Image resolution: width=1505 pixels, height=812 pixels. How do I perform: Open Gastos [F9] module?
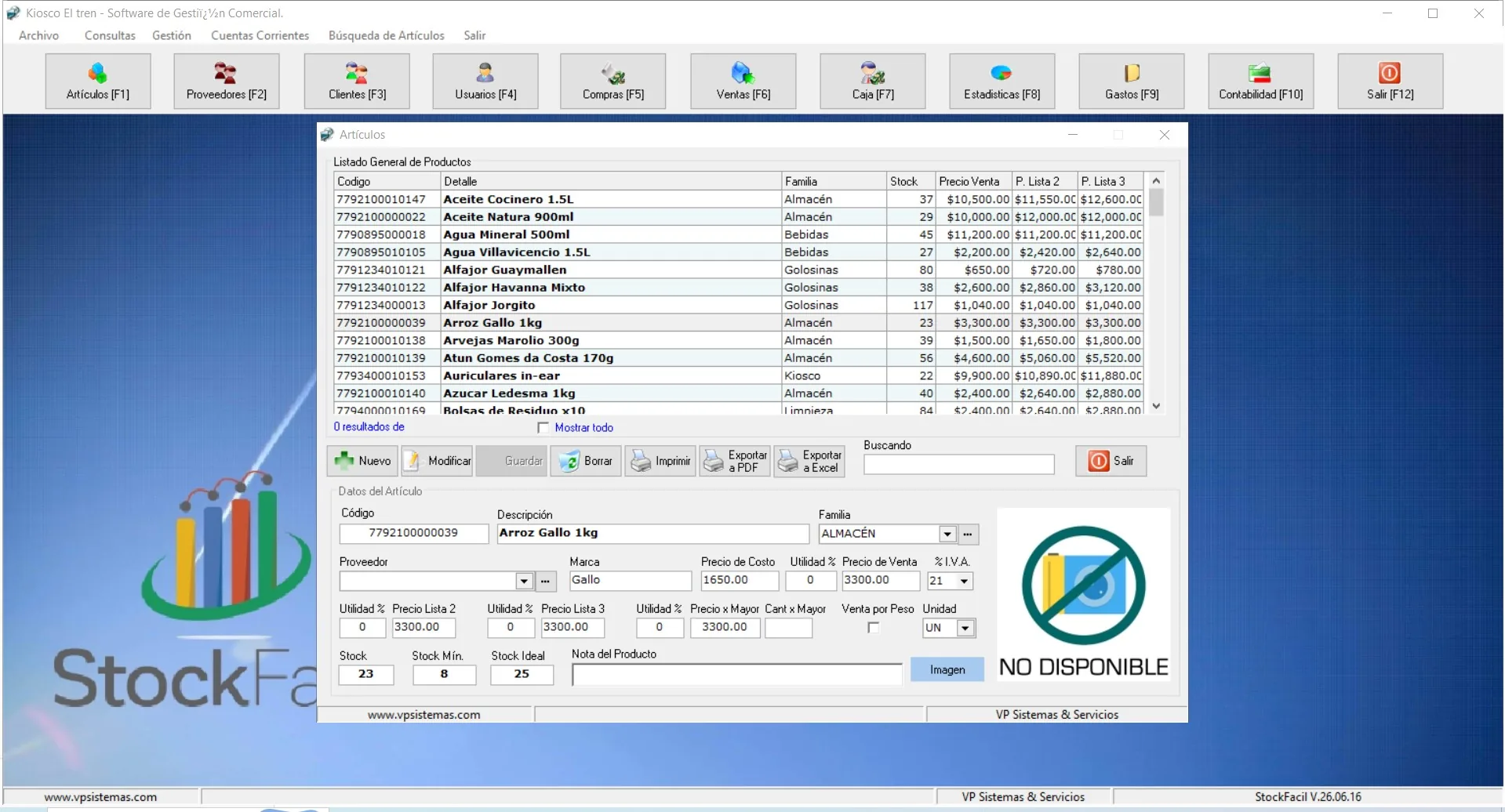pyautogui.click(x=1132, y=82)
